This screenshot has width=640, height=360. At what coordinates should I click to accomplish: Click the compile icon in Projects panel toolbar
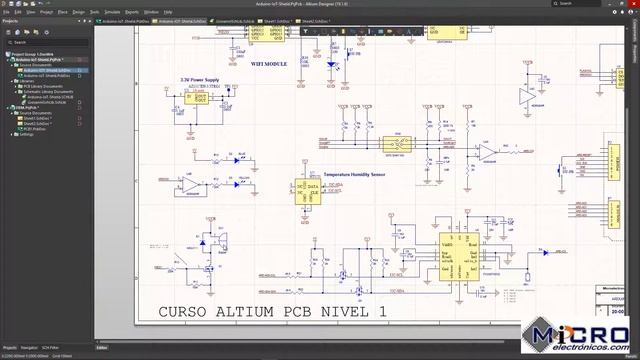click(18, 32)
